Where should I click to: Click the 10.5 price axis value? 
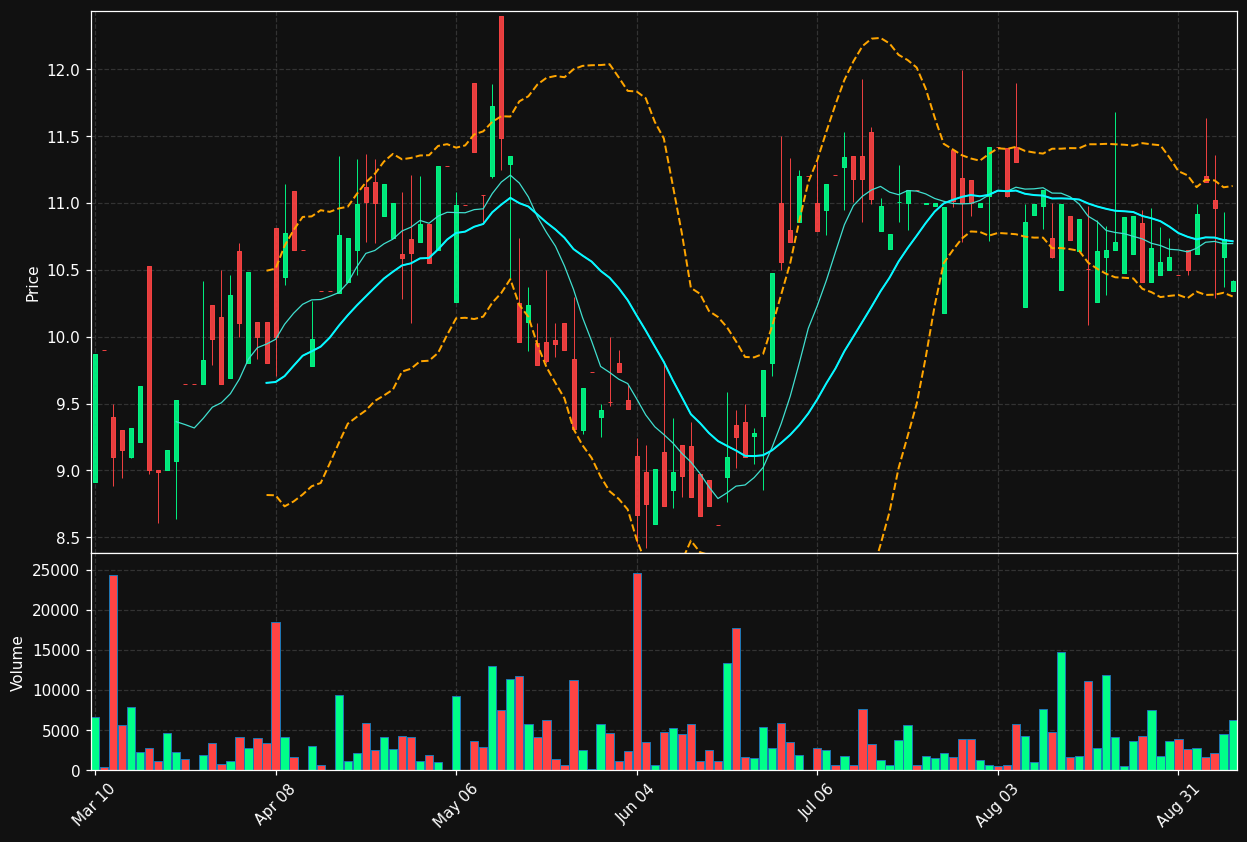click(x=66, y=271)
